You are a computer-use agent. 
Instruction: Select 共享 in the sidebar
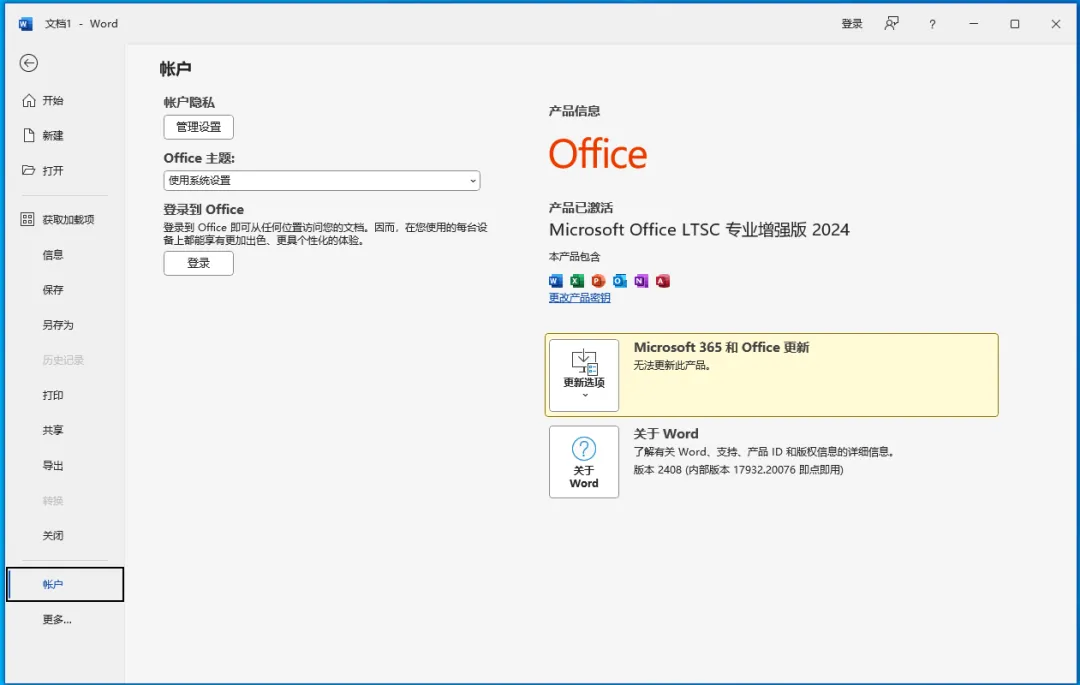point(53,430)
